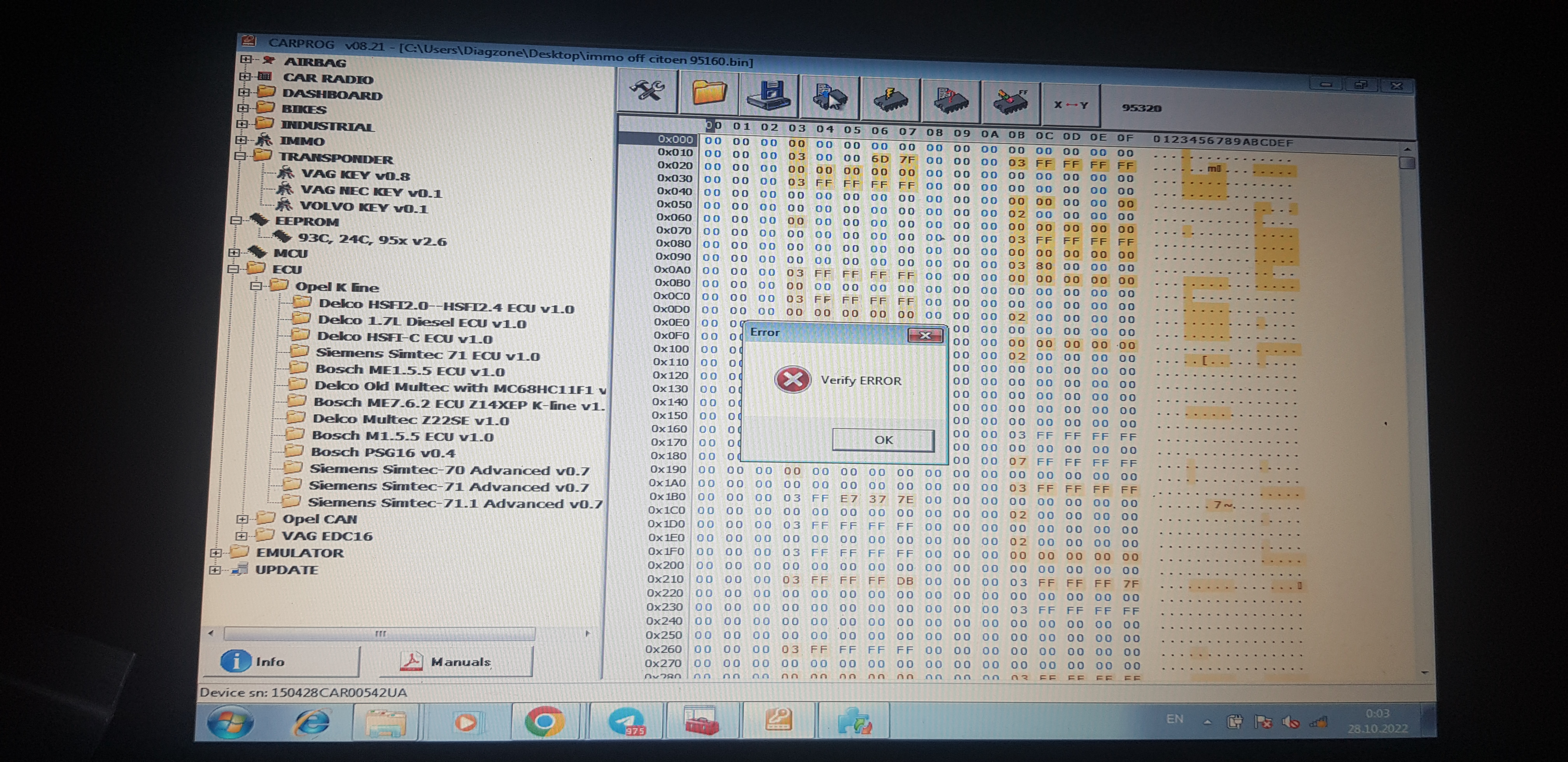Click the save to disk floppy icon
Image resolution: width=1568 pixels, height=762 pixels.
point(769,95)
